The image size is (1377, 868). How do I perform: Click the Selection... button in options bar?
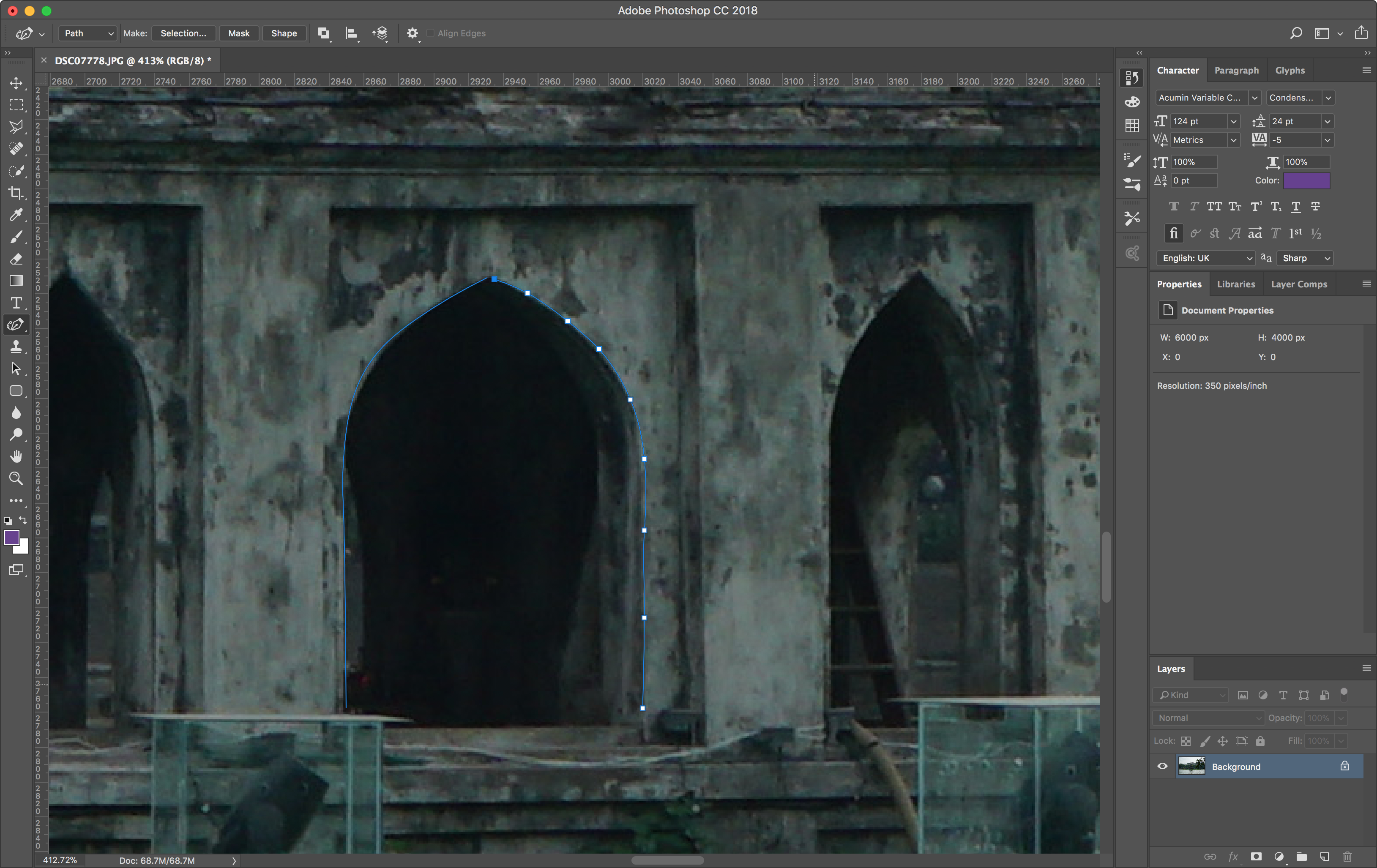point(183,33)
